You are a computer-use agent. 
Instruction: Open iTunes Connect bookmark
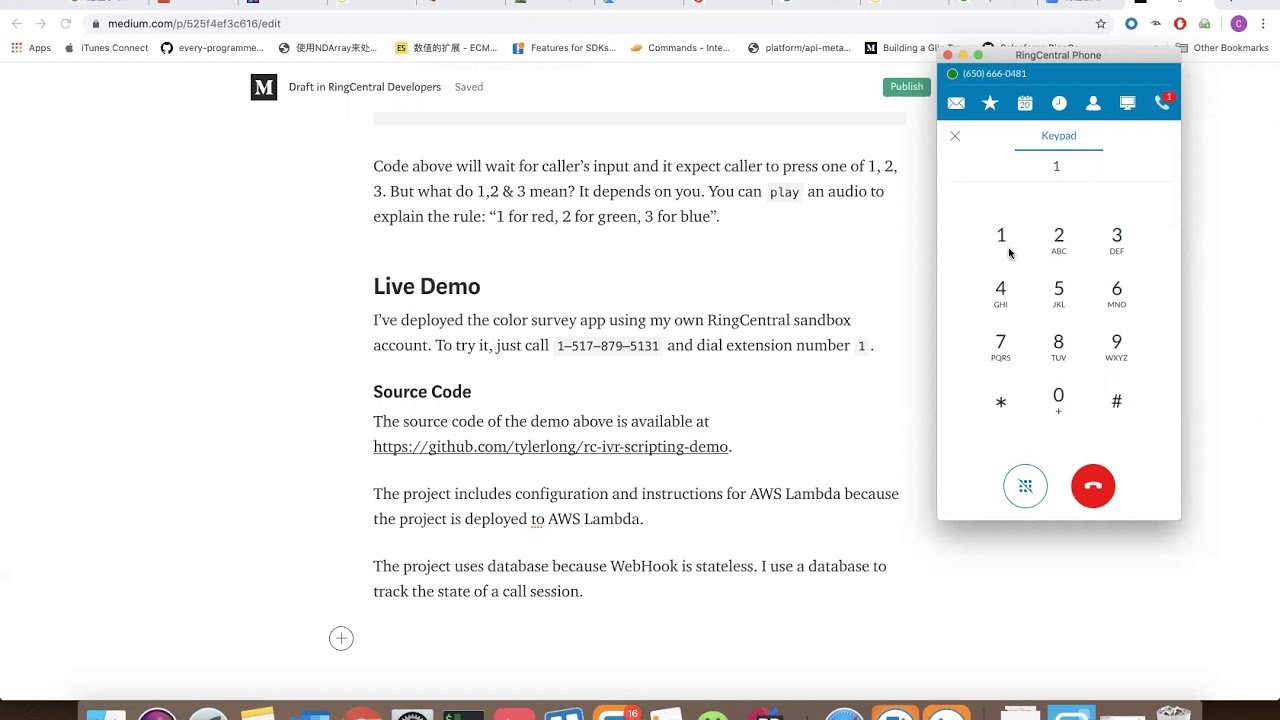pyautogui.click(x=105, y=48)
